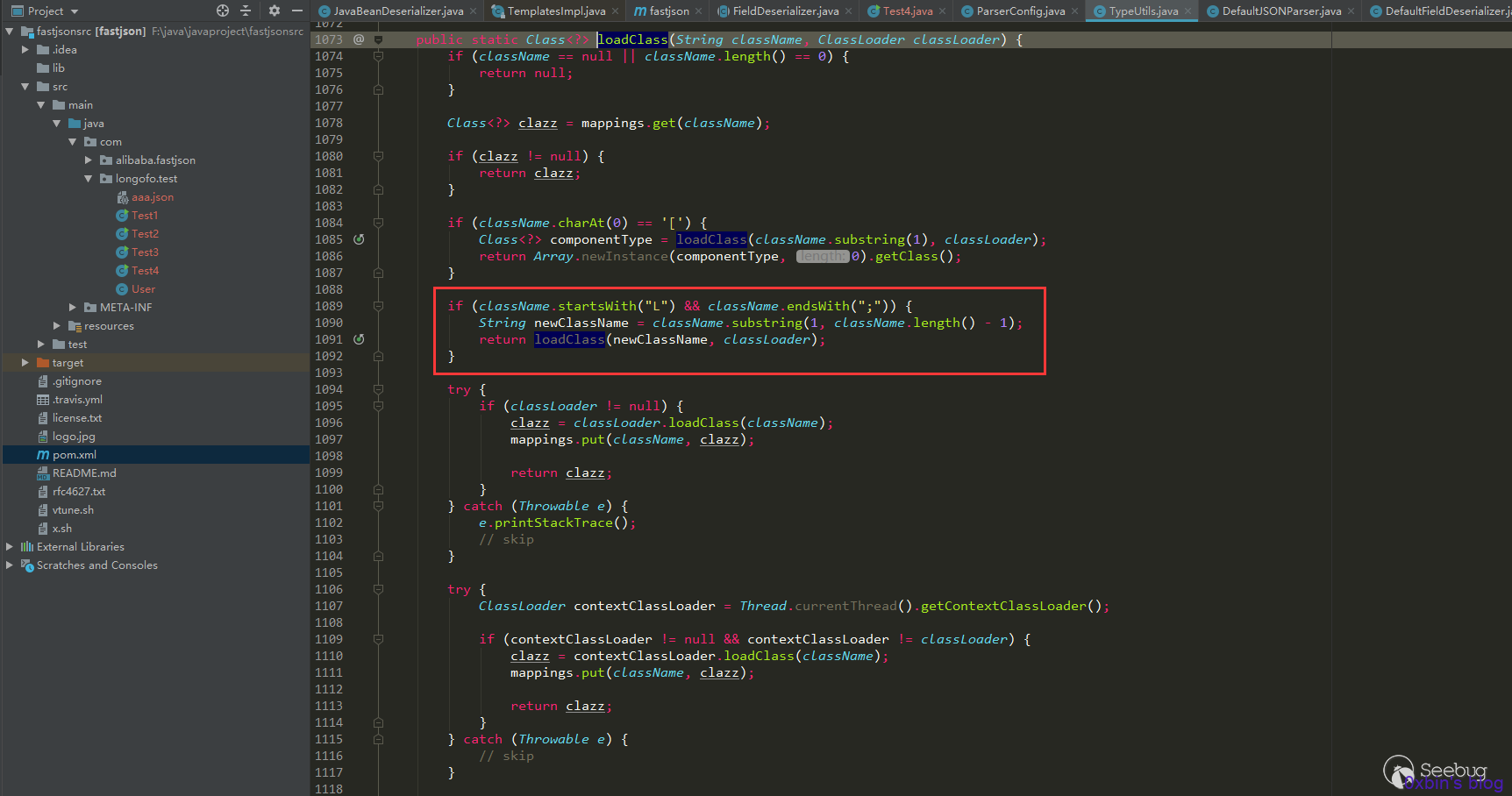Select aaa.json in the project tree
The width and height of the screenshot is (1512, 796).
coord(153,196)
